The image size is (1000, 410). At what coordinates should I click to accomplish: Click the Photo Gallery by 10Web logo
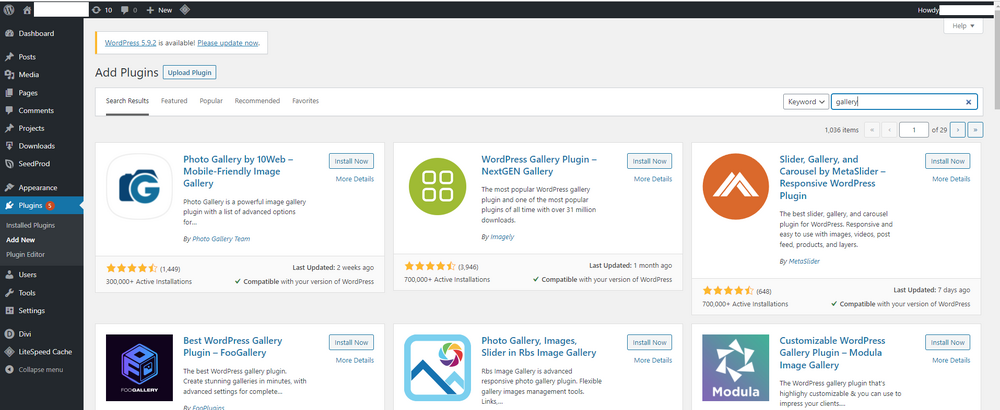(139, 186)
